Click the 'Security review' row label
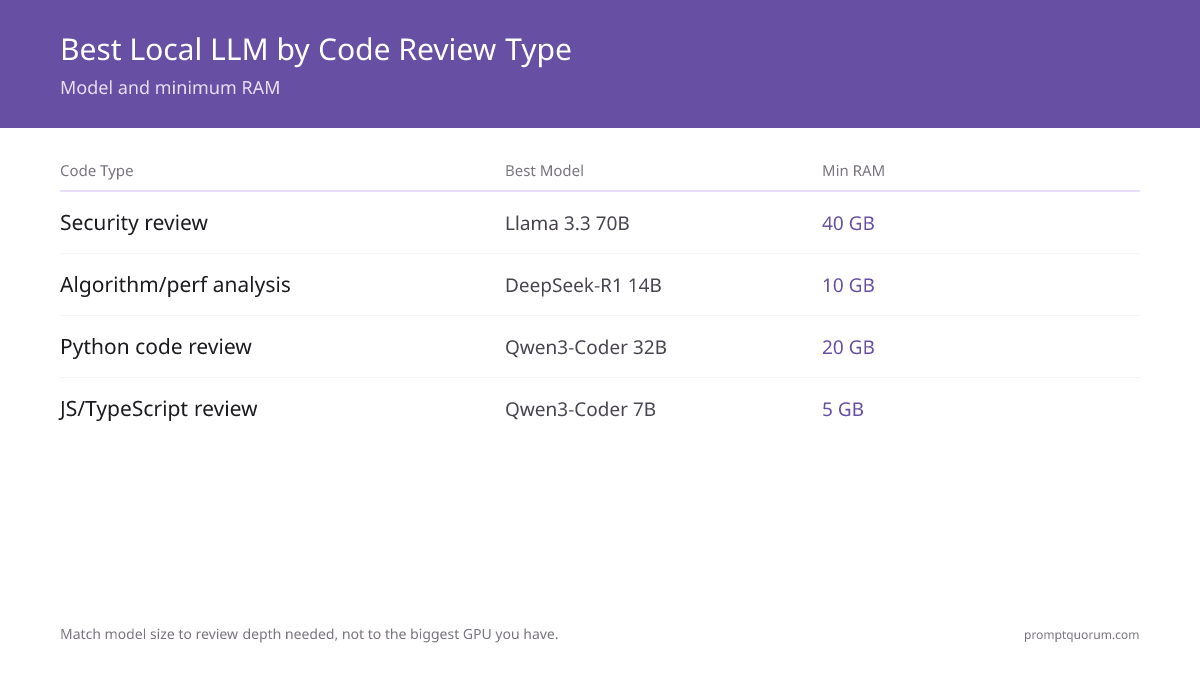Viewport: 1200px width, 675px height. (134, 223)
